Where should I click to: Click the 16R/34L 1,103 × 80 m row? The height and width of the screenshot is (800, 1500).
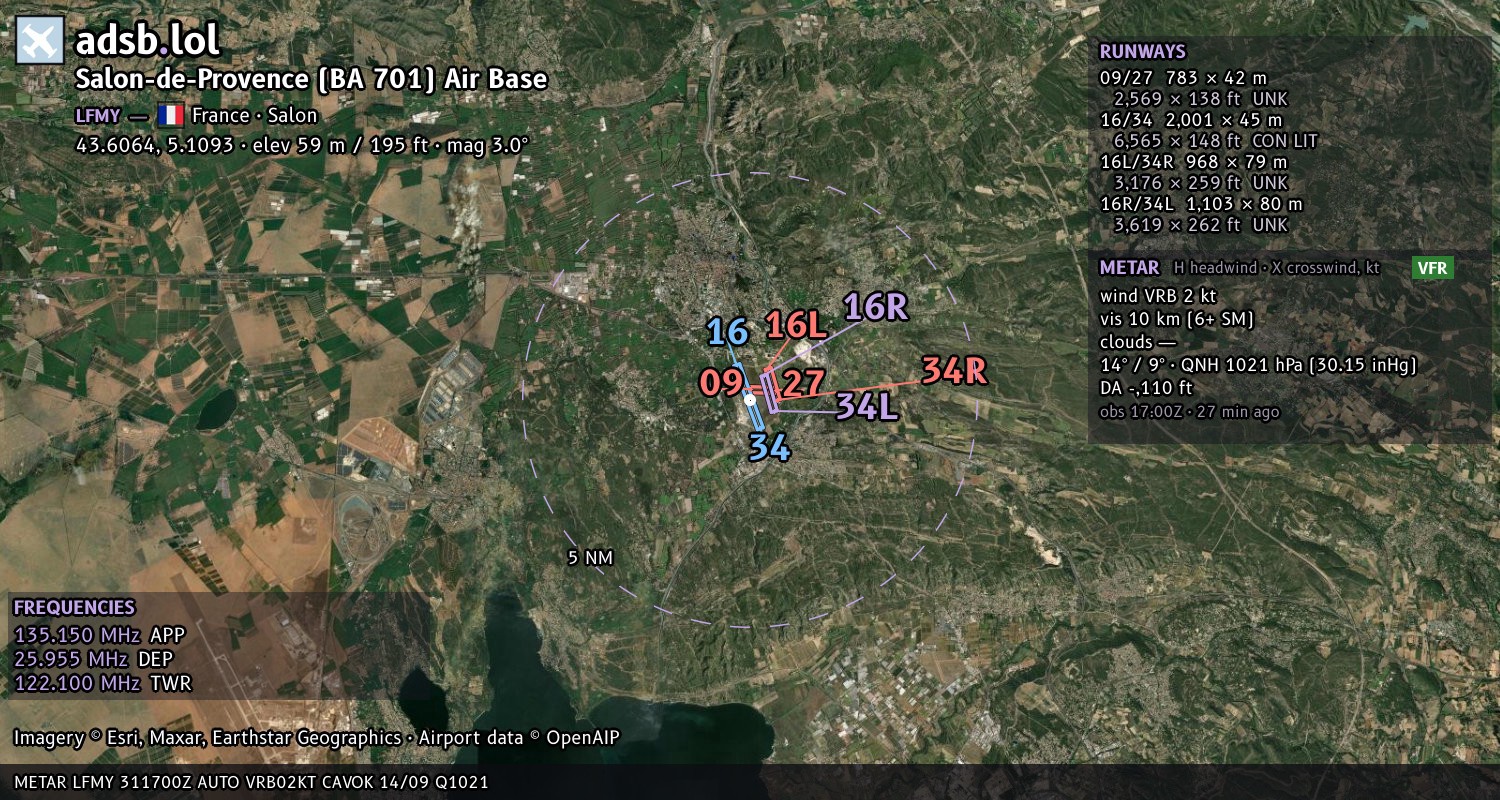(x=1201, y=204)
